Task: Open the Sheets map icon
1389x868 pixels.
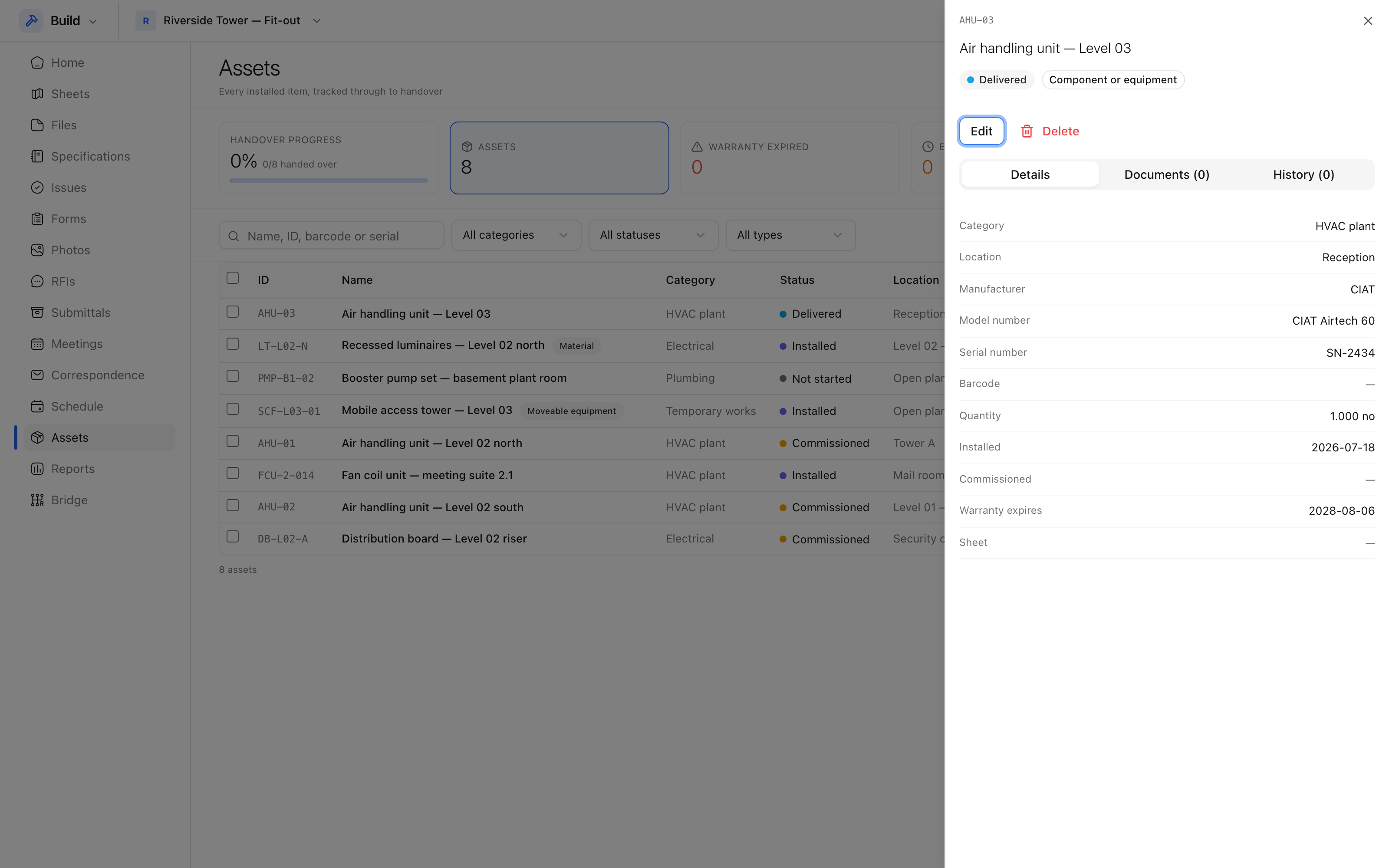Action: [x=37, y=94]
